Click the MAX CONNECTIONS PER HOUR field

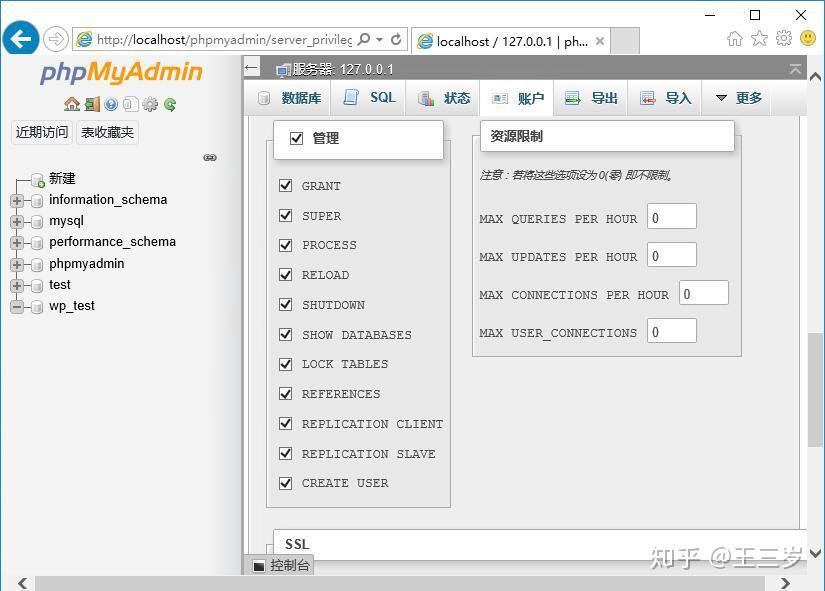(704, 293)
